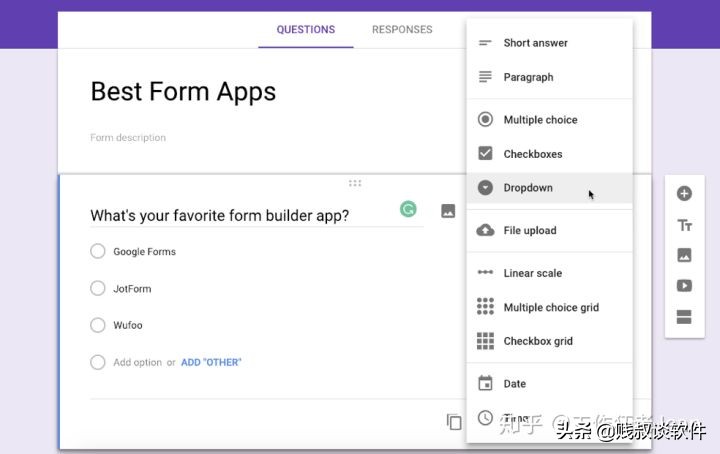Edit the Wufoo option text

[128, 325]
